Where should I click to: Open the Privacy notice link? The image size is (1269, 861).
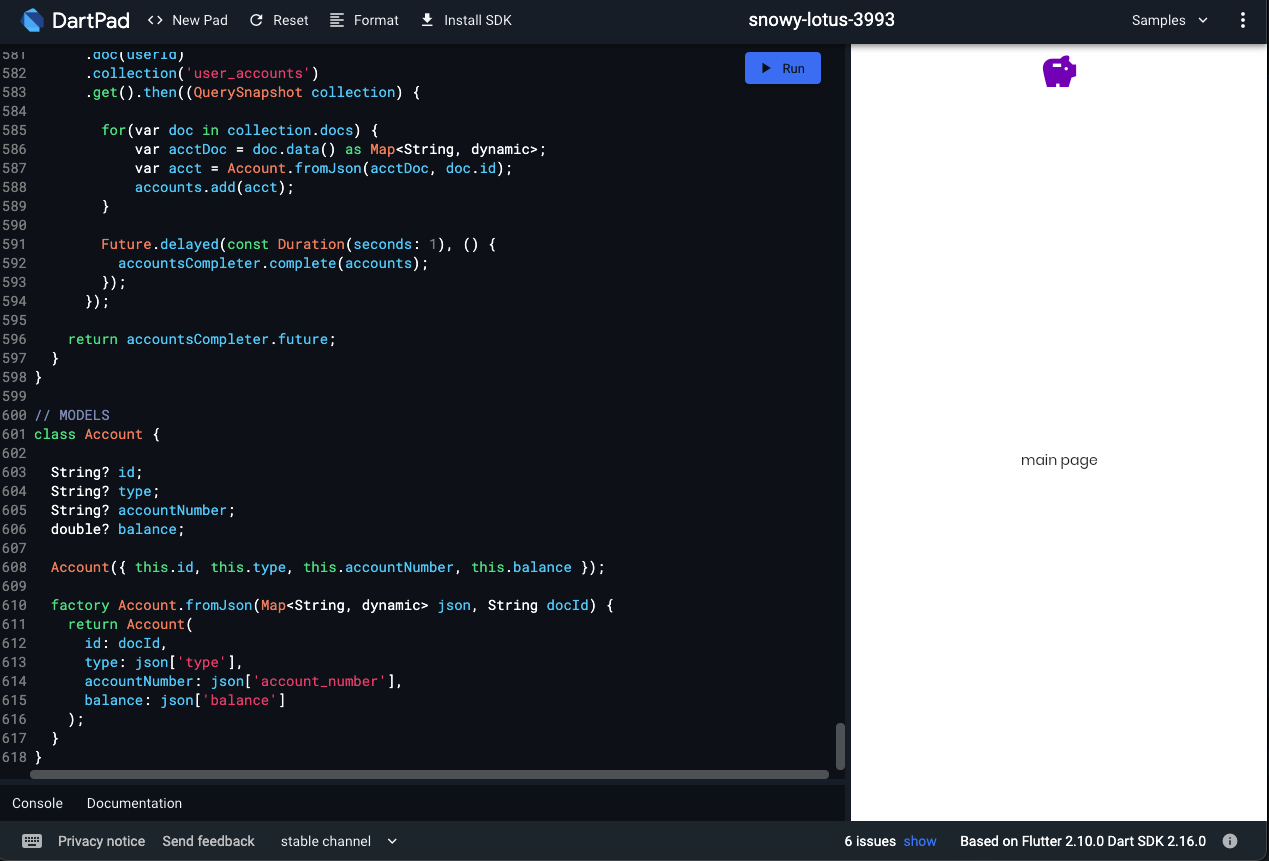[101, 841]
